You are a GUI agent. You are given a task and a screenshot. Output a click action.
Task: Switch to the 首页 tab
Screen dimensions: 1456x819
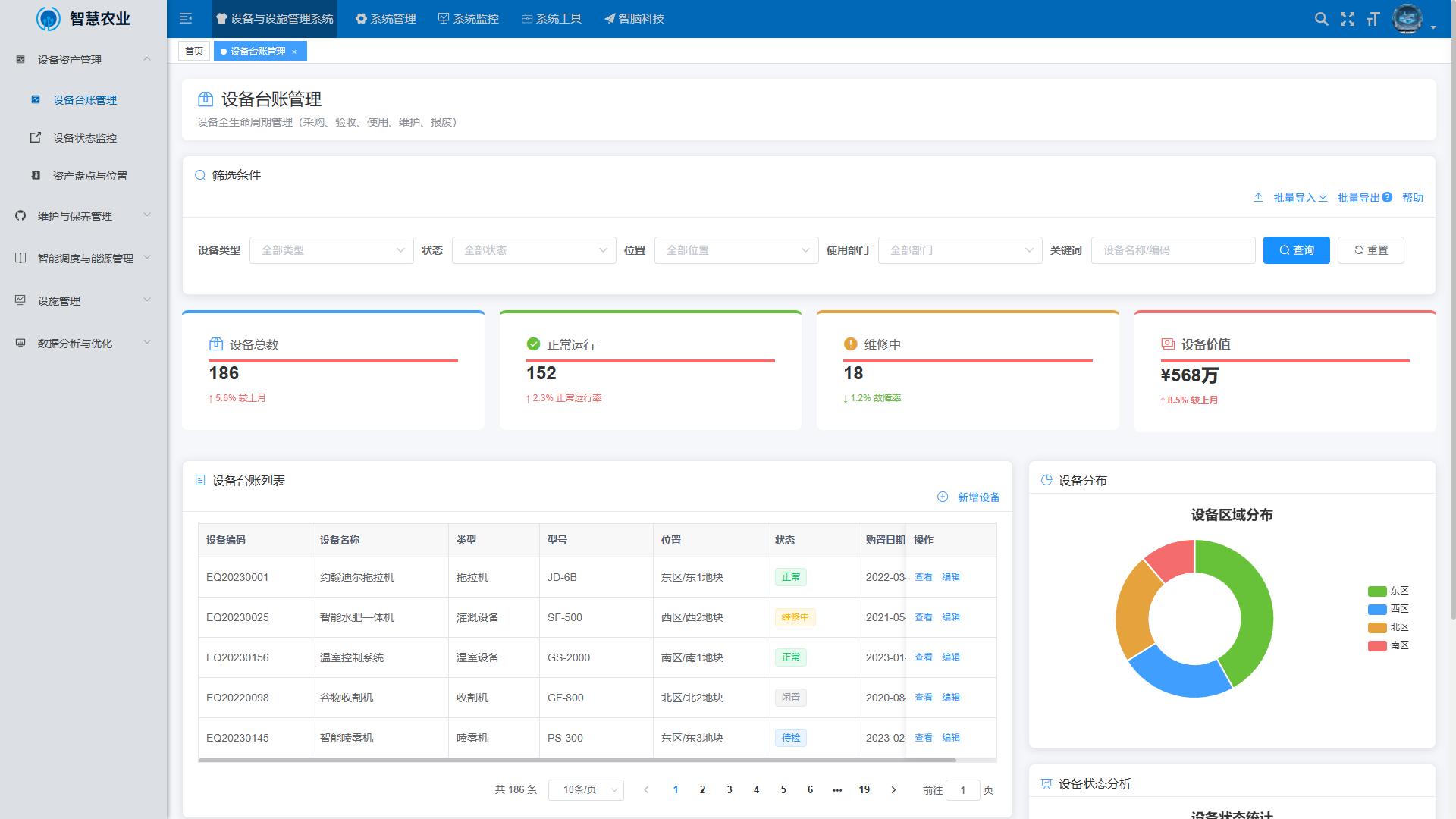[194, 51]
